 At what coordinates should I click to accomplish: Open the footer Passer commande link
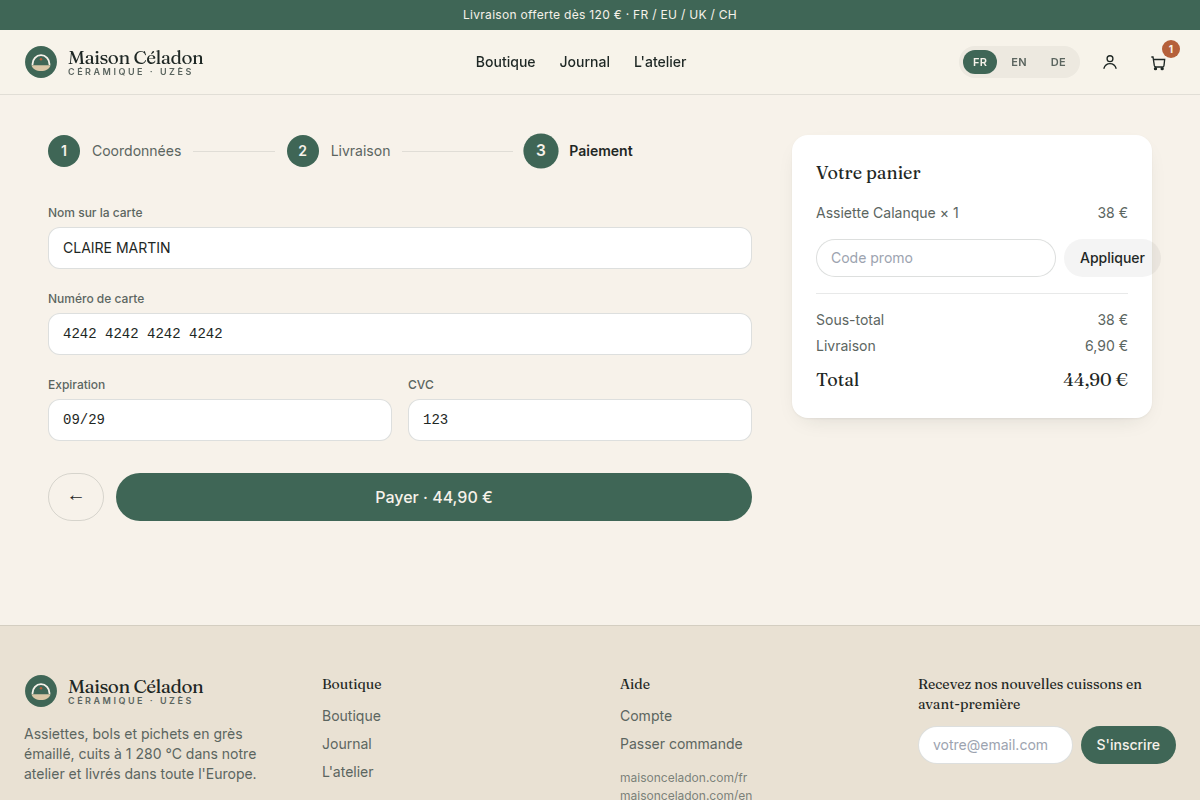pyautogui.click(x=681, y=744)
